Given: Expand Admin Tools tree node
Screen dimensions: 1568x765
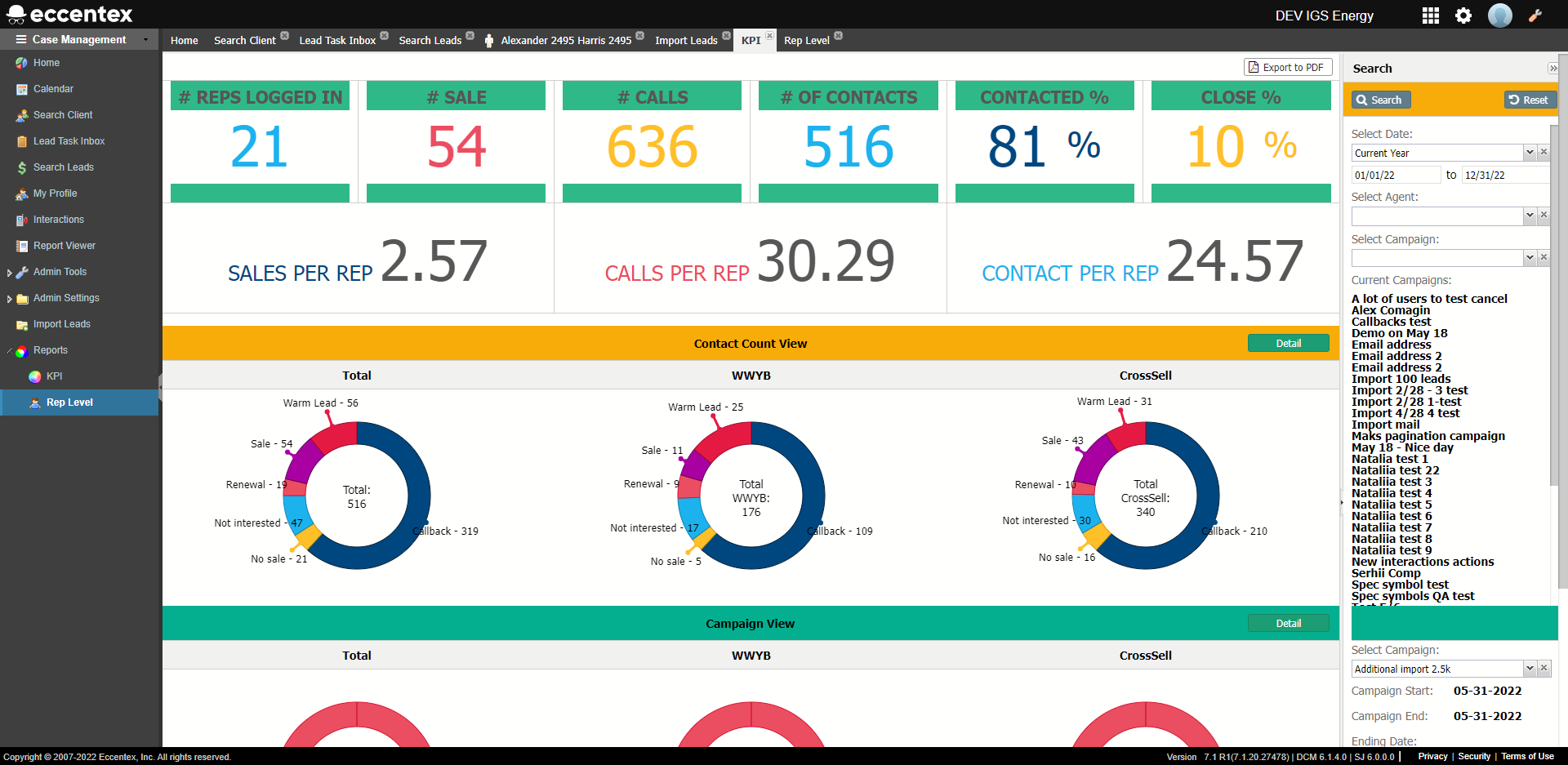Looking at the screenshot, I should pyautogui.click(x=9, y=273).
